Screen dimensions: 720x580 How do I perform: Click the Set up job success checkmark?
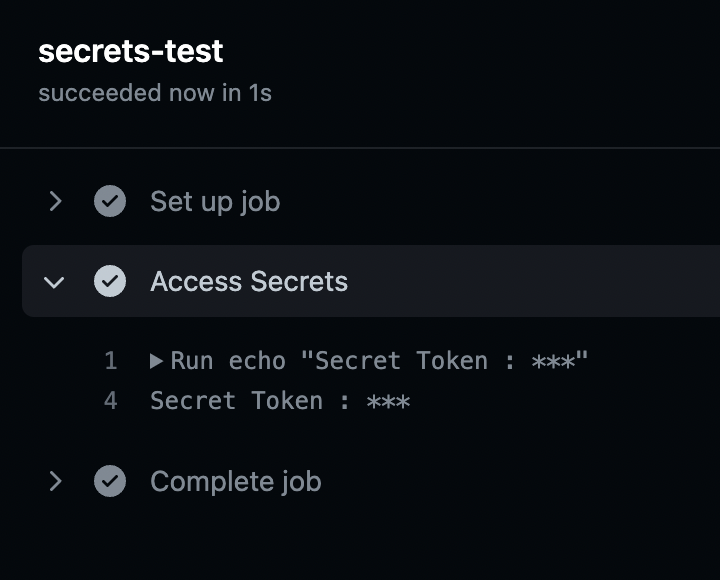(x=110, y=202)
